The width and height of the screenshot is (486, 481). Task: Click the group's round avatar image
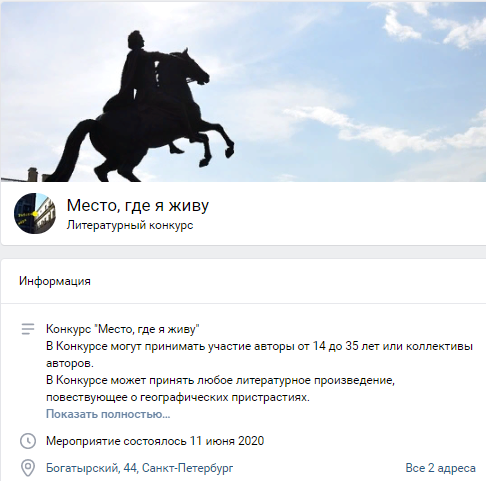tap(35, 213)
